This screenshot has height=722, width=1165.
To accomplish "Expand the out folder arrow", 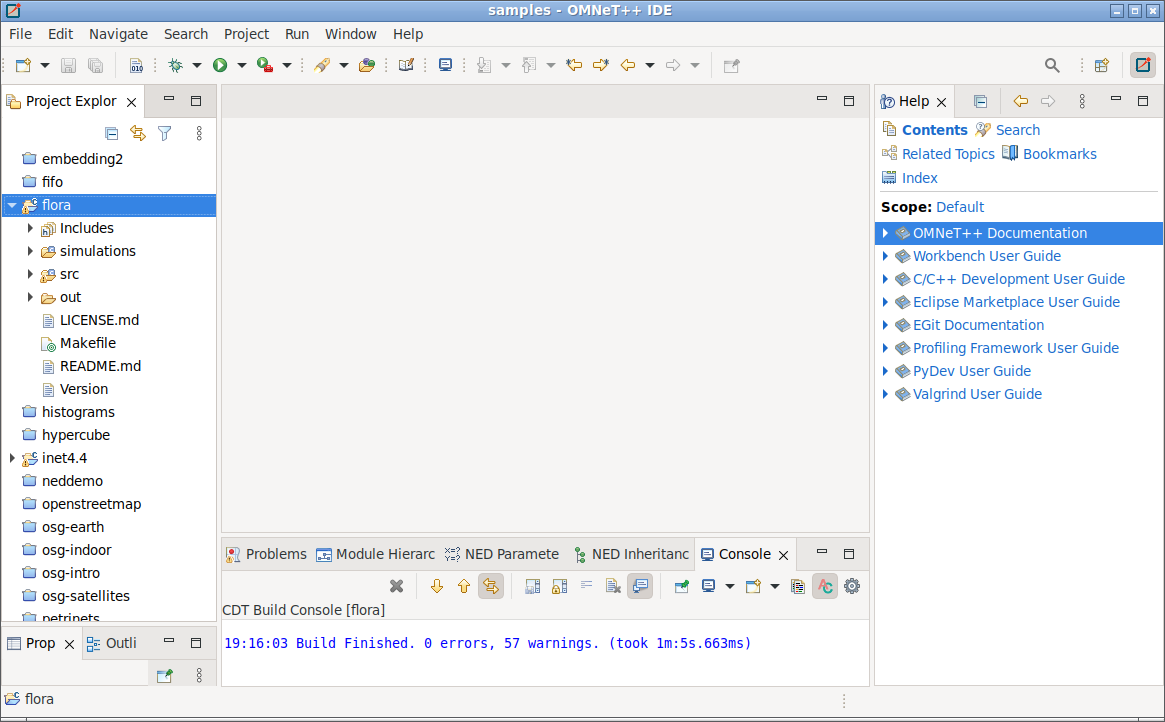I will pos(30,297).
